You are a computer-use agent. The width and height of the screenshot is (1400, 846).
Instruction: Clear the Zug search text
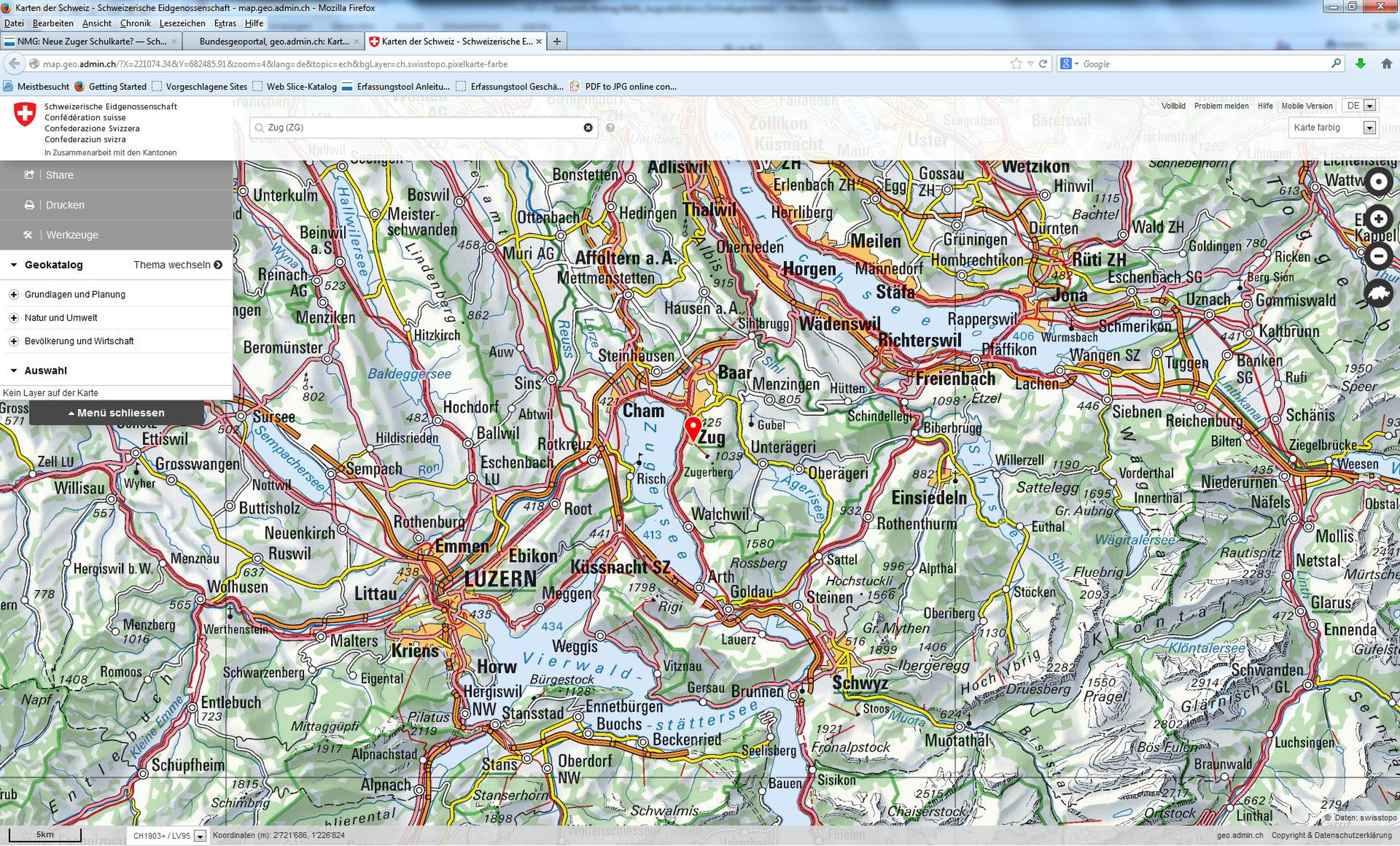[588, 128]
